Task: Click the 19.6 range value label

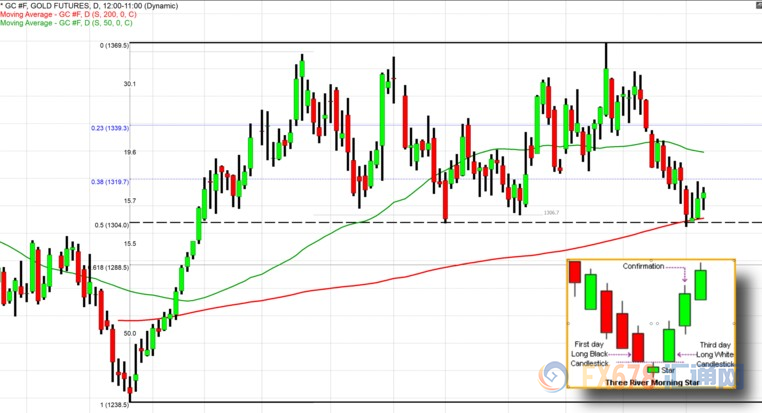Action: (x=130, y=152)
